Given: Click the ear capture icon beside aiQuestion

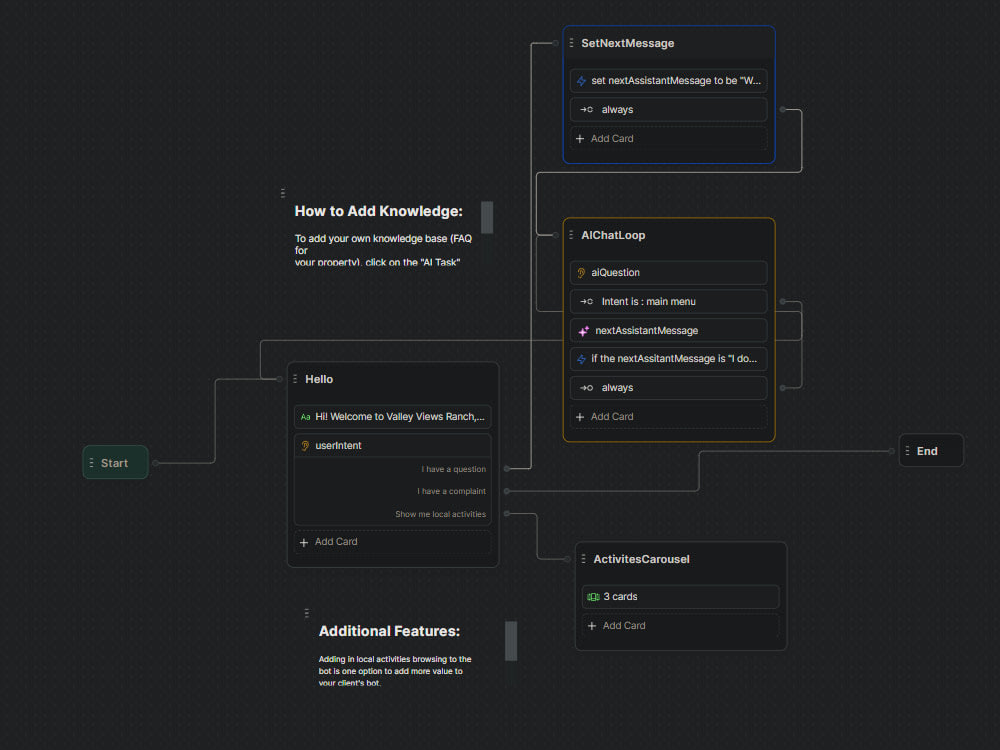Looking at the screenshot, I should coord(581,273).
